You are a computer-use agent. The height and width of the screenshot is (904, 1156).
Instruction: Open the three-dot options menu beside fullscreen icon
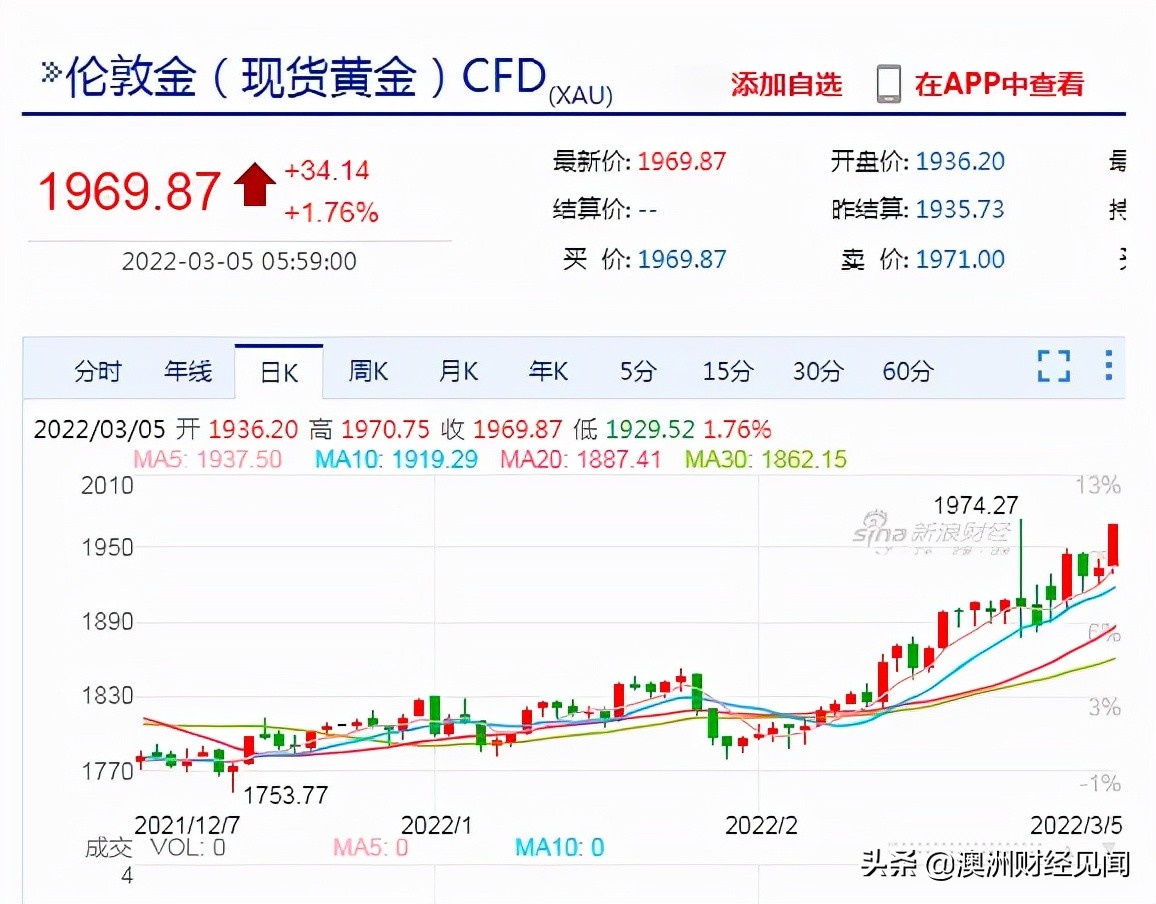pos(1108,368)
